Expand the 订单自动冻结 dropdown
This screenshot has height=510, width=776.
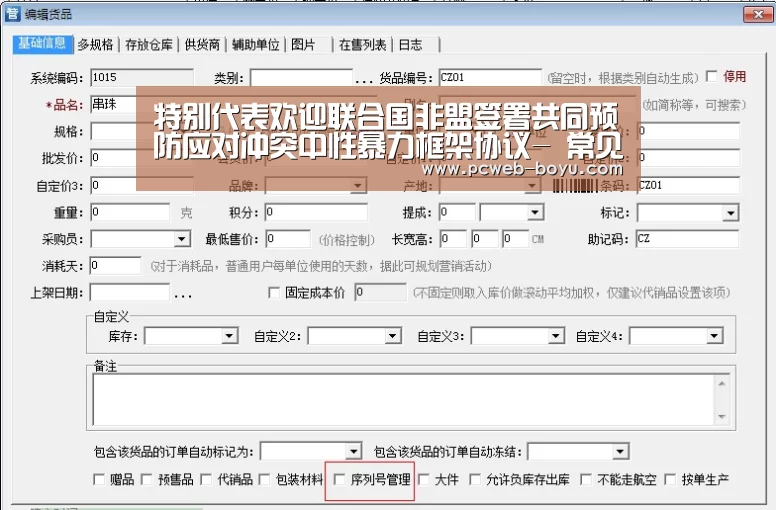click(x=620, y=451)
